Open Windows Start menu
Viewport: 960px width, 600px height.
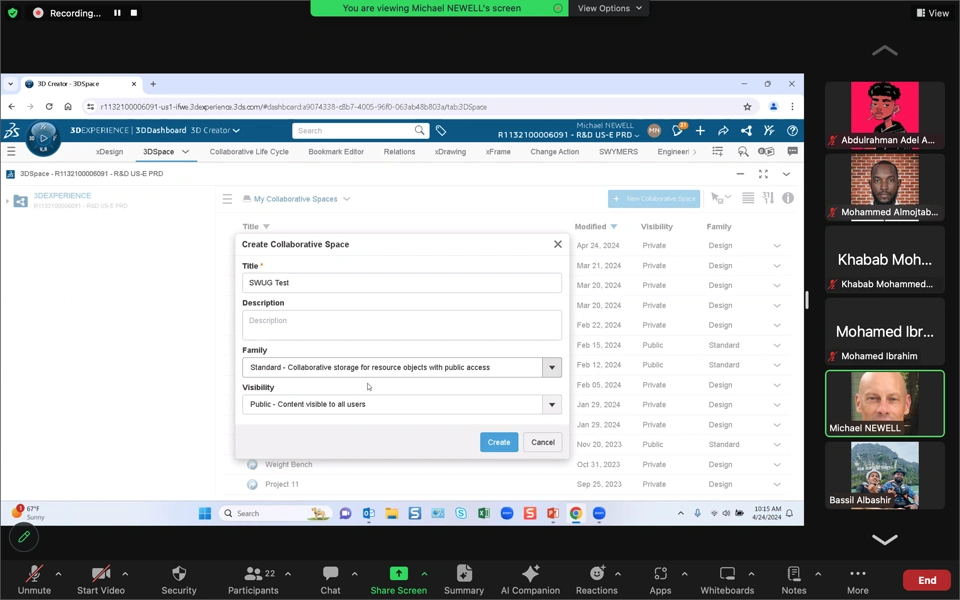click(205, 513)
